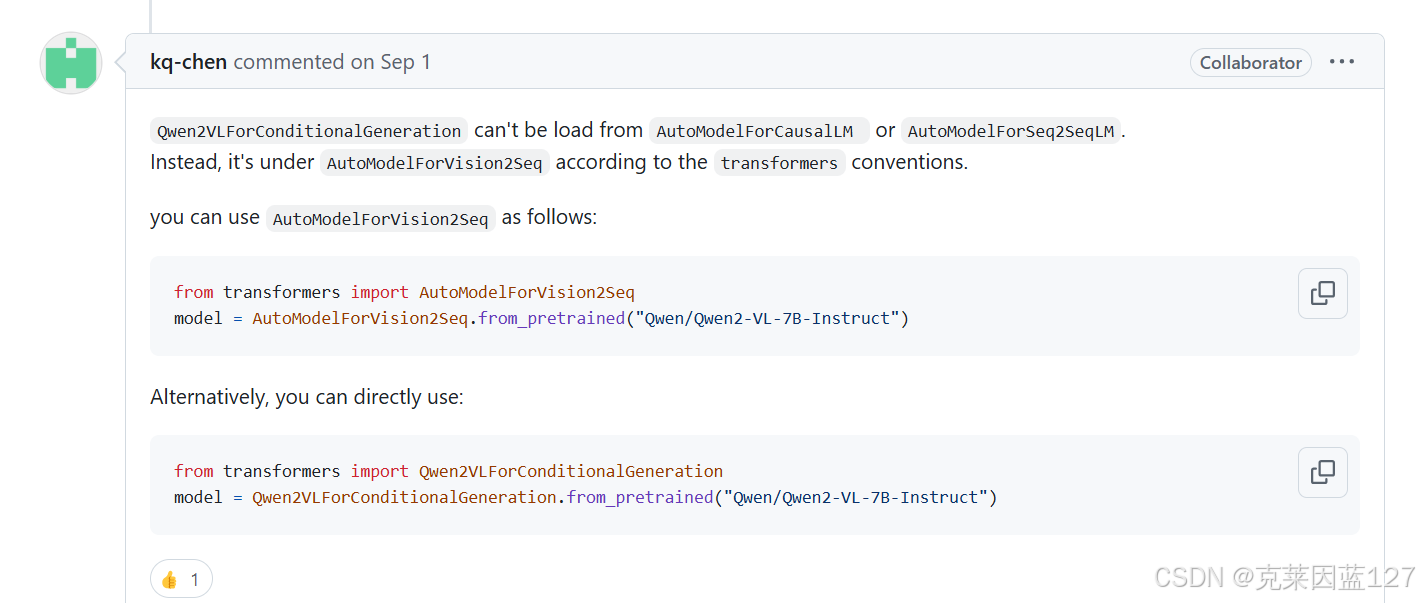Click the import keyword in first snippet

pyautogui.click(x=379, y=292)
